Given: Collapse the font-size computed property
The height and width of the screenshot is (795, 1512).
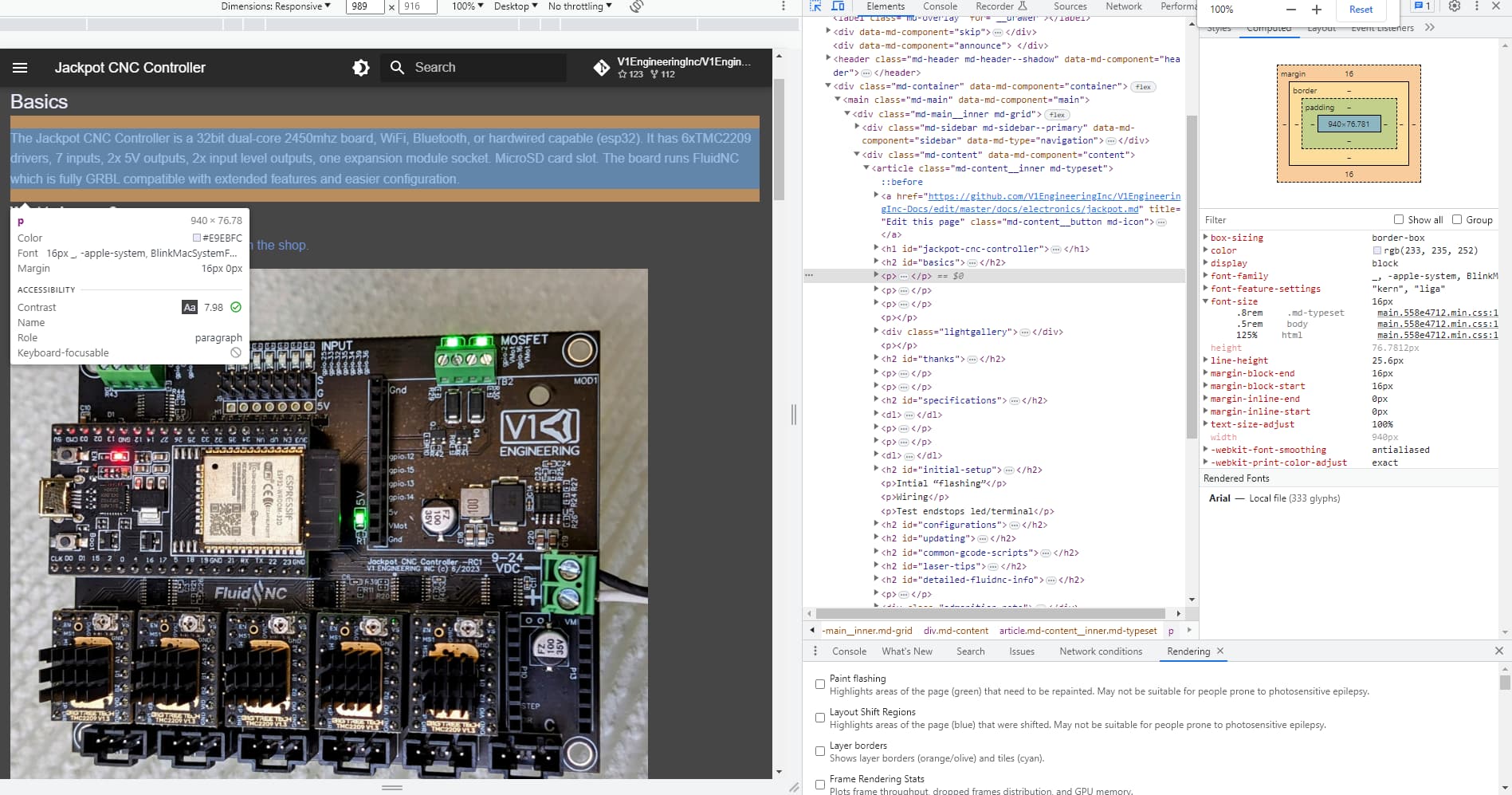Looking at the screenshot, I should coord(1205,301).
